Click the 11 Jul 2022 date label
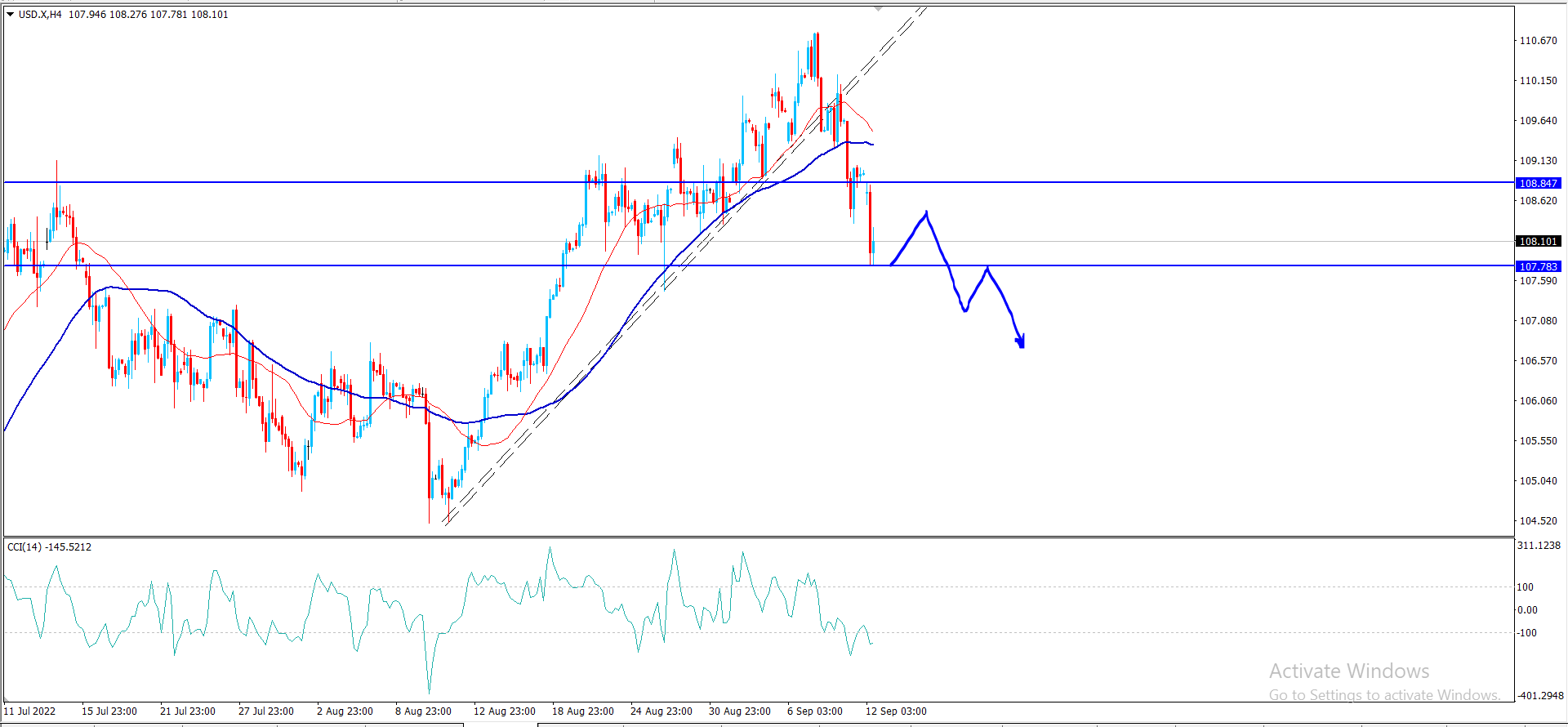This screenshot has width=1568, height=727. tap(30, 711)
